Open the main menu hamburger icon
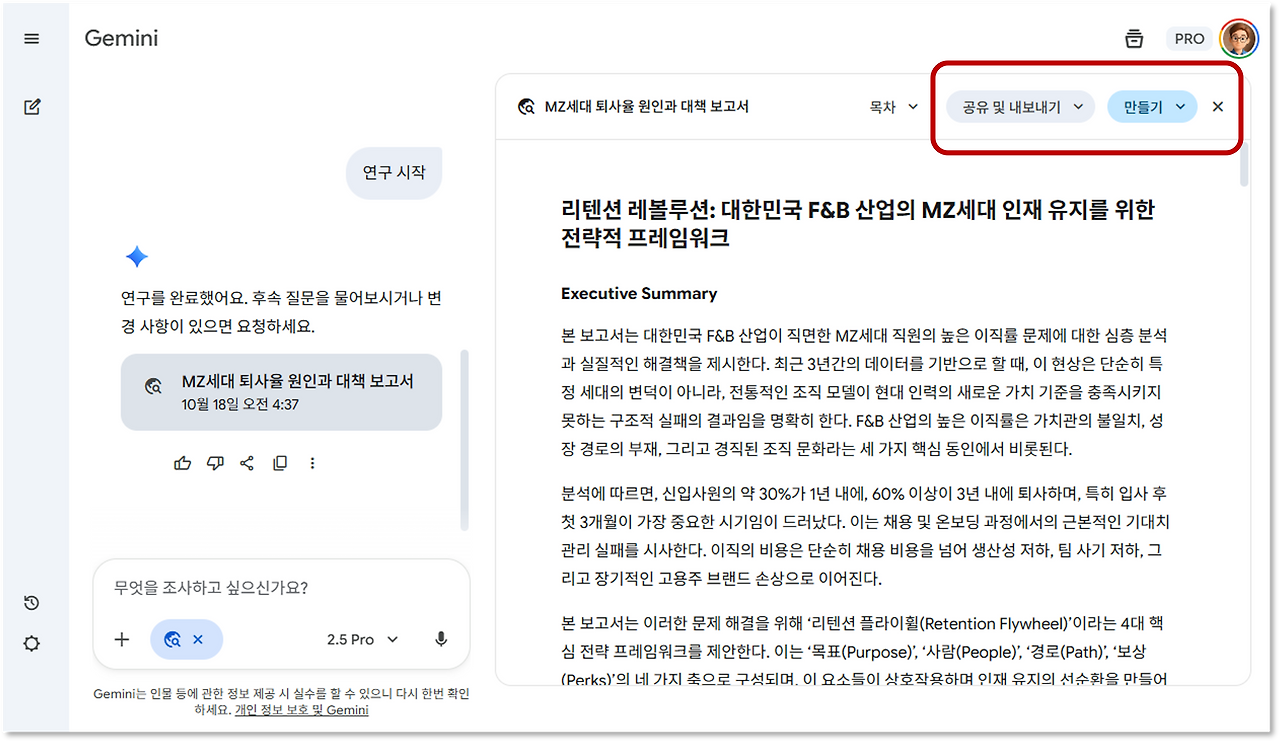The image size is (1280, 742). 32,39
